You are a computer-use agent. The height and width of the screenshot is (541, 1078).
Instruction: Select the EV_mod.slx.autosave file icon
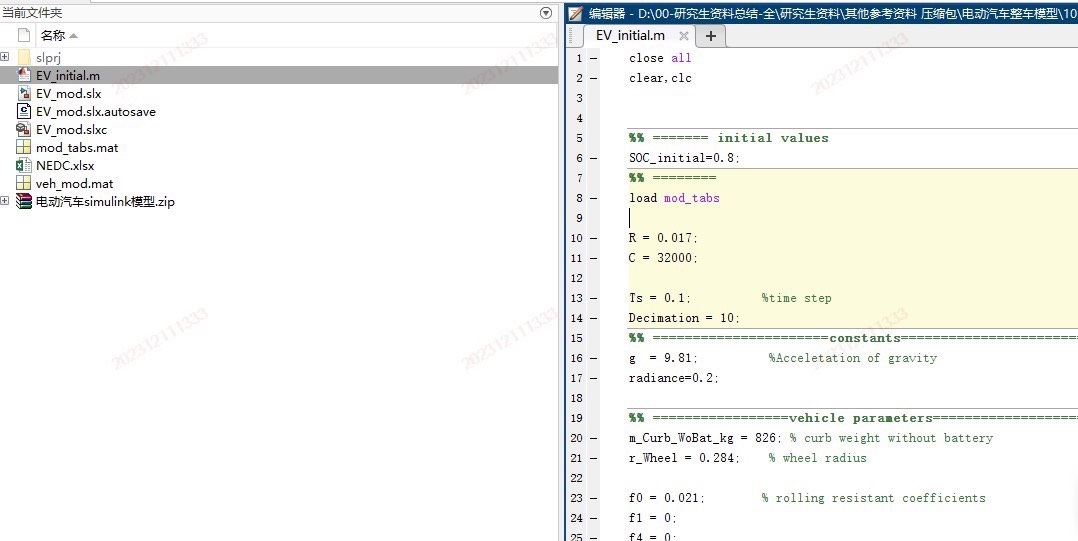tap(24, 111)
